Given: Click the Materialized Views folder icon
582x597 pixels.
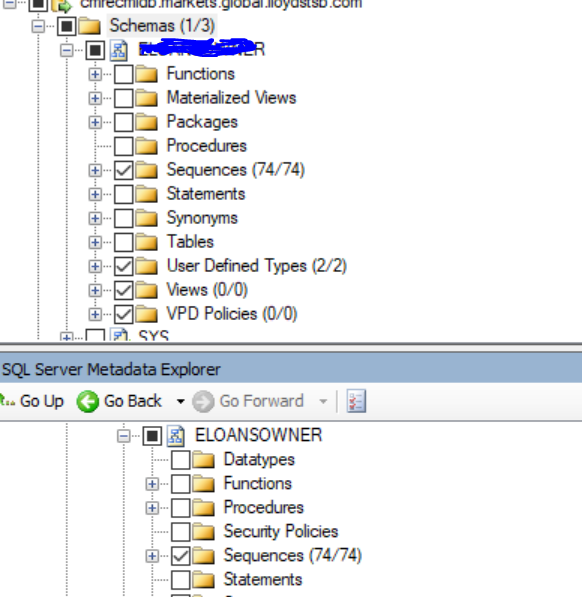Looking at the screenshot, I should [x=146, y=98].
